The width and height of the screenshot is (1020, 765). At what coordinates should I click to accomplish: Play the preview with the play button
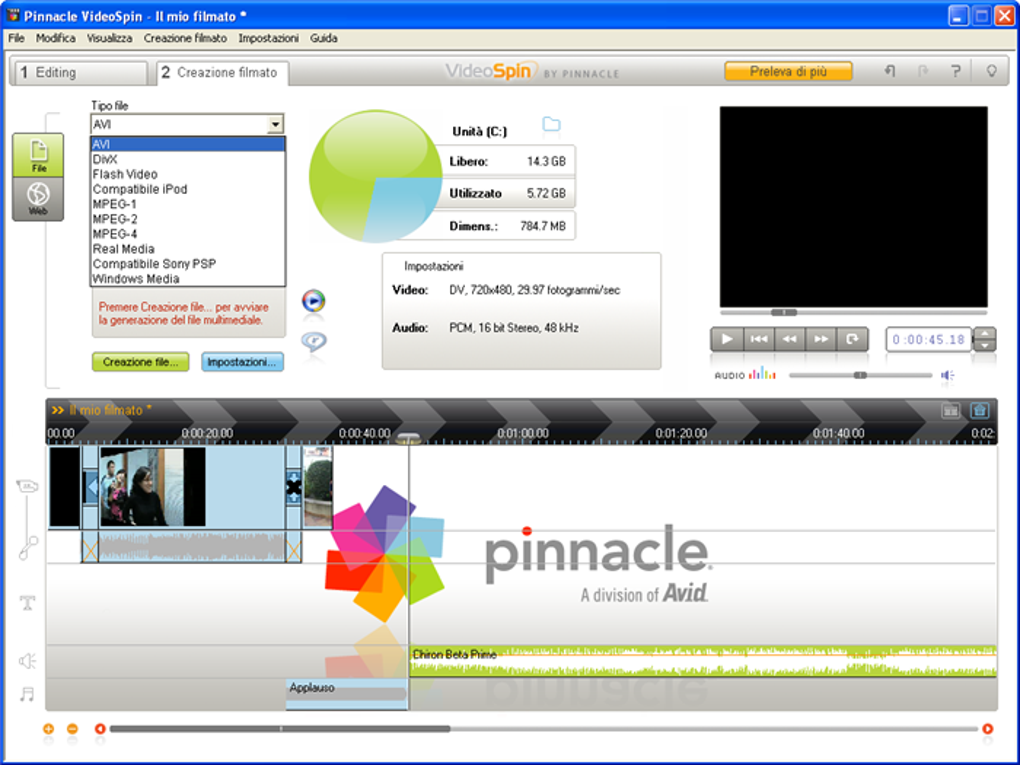click(727, 339)
